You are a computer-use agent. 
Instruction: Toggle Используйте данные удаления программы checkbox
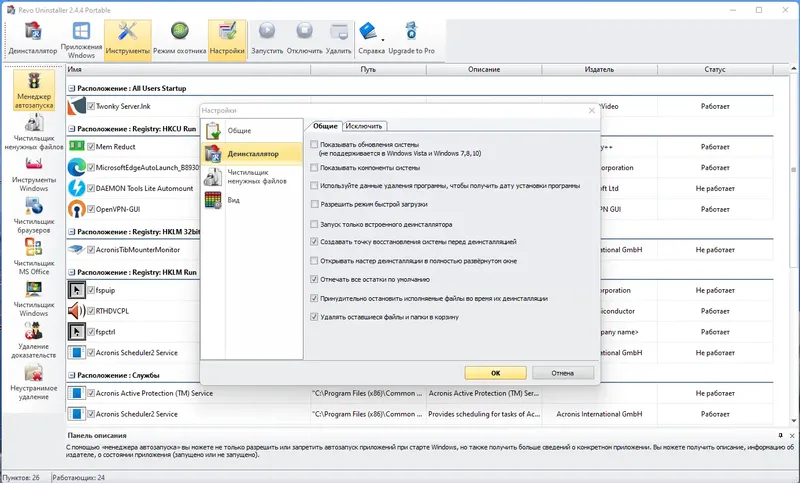click(314, 186)
